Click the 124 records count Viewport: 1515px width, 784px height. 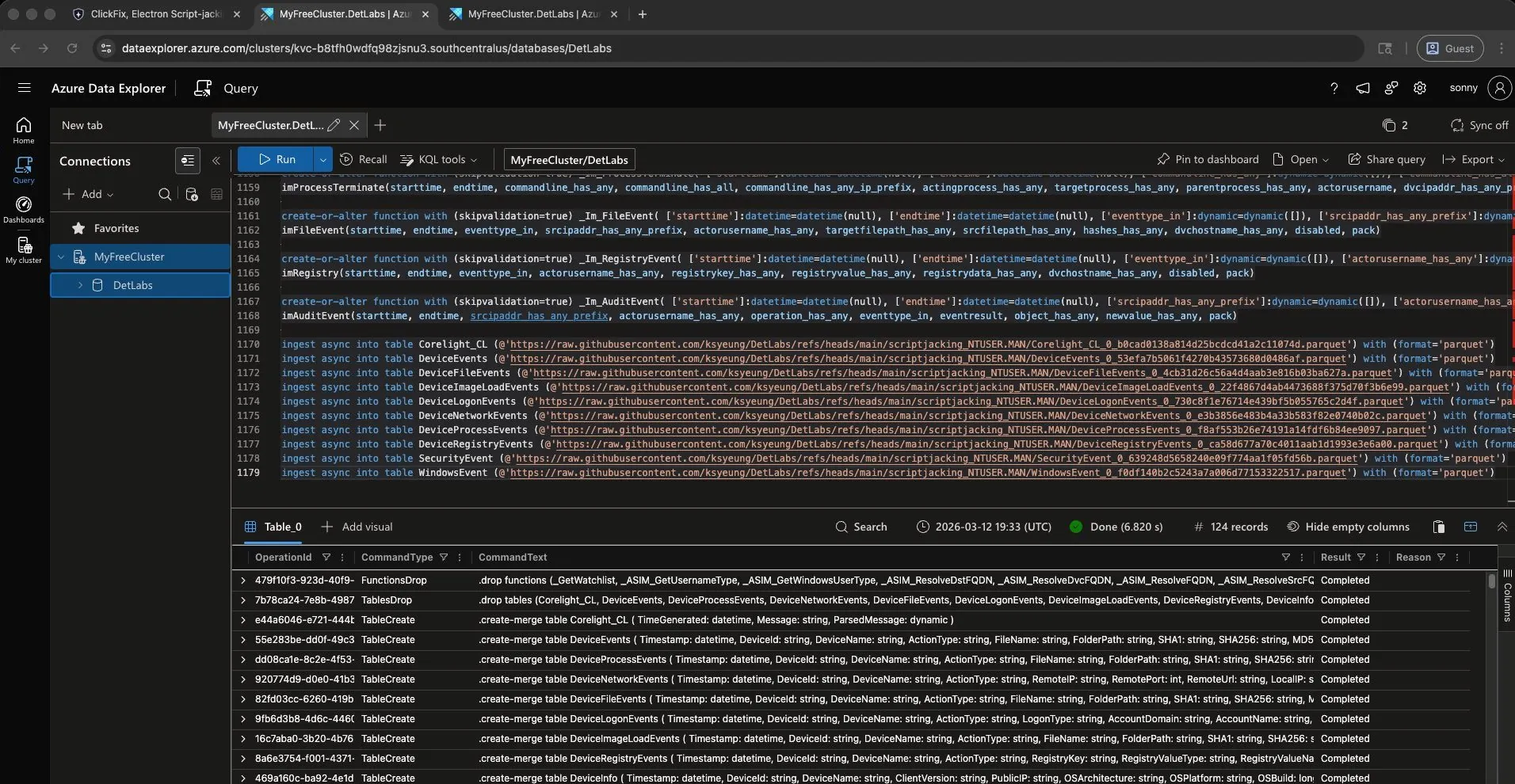[x=1231, y=527]
